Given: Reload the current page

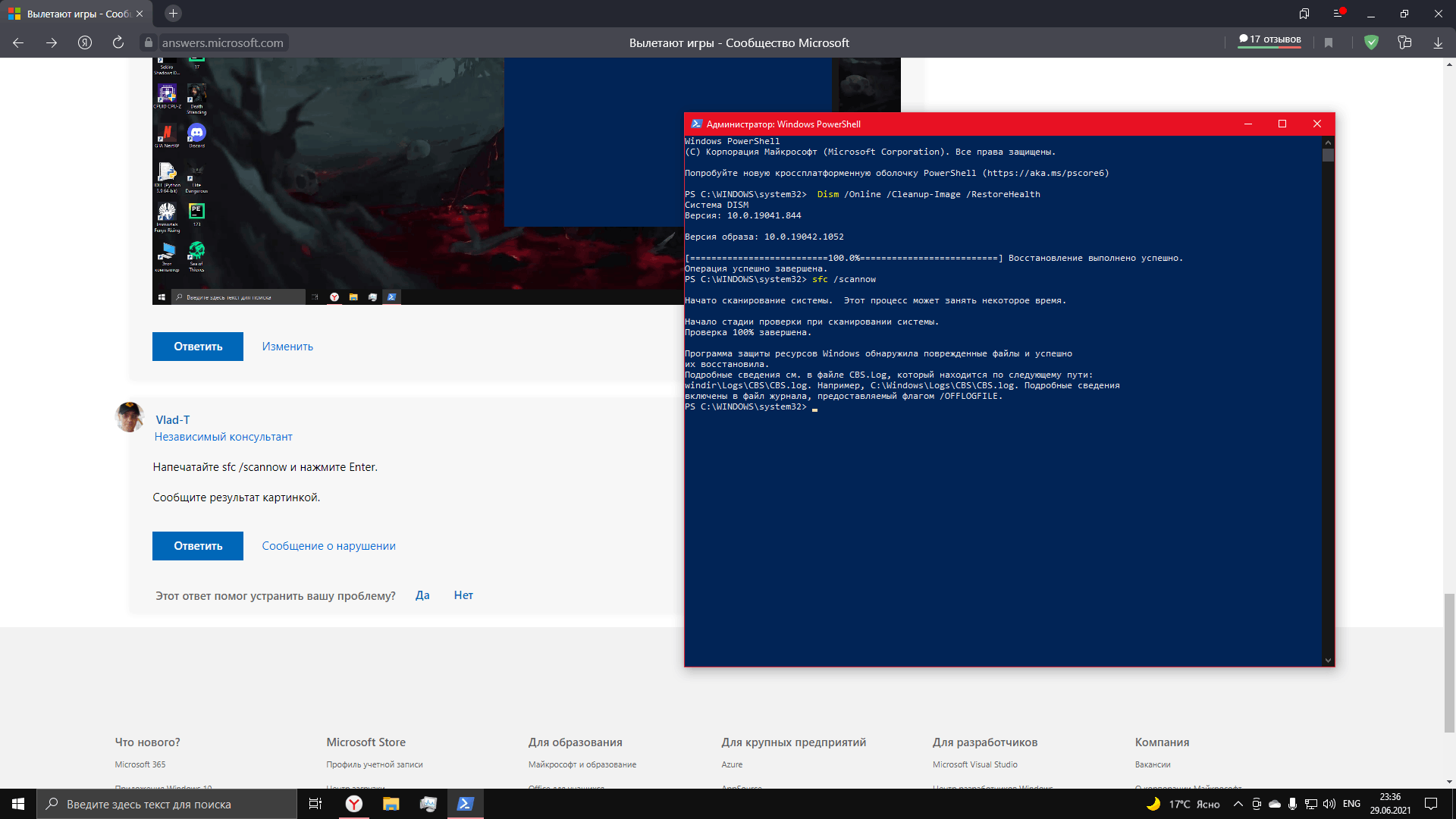Looking at the screenshot, I should pyautogui.click(x=118, y=43).
